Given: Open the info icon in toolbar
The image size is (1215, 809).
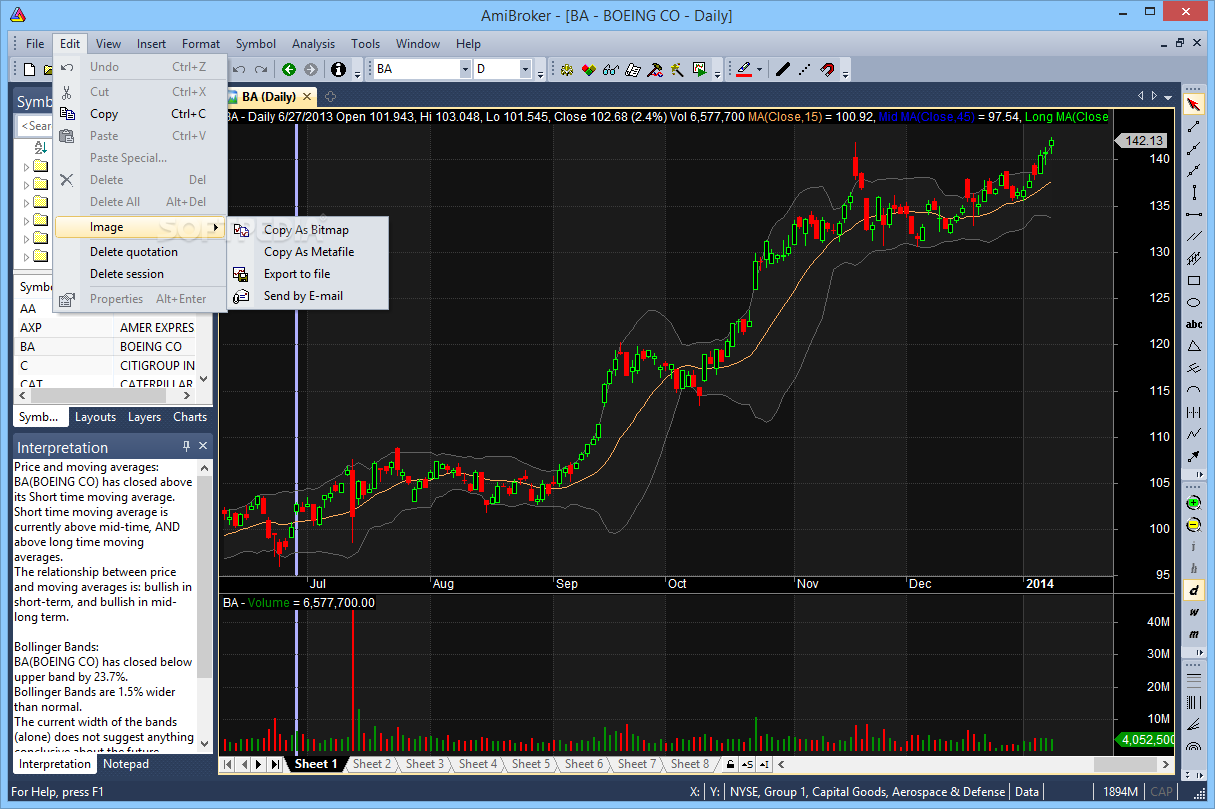Looking at the screenshot, I should pyautogui.click(x=338, y=69).
